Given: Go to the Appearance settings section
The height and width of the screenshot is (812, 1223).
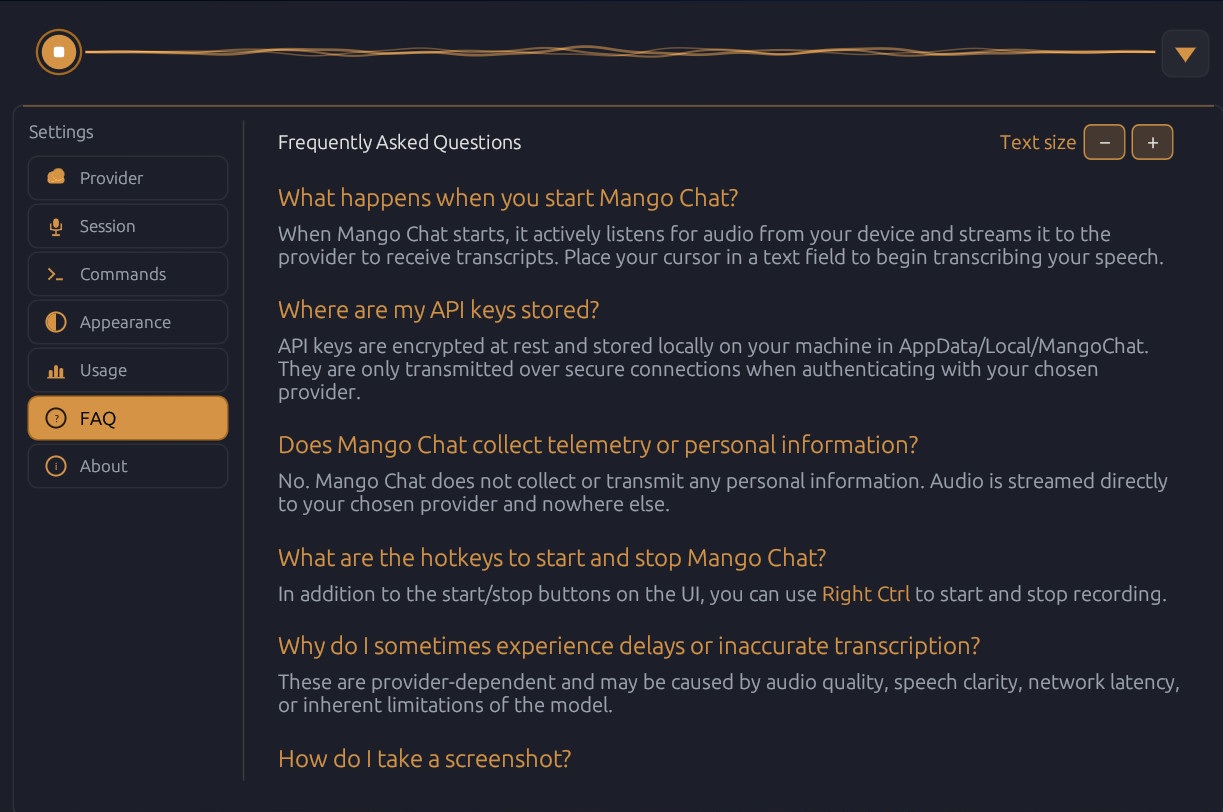Looking at the screenshot, I should 125,322.
